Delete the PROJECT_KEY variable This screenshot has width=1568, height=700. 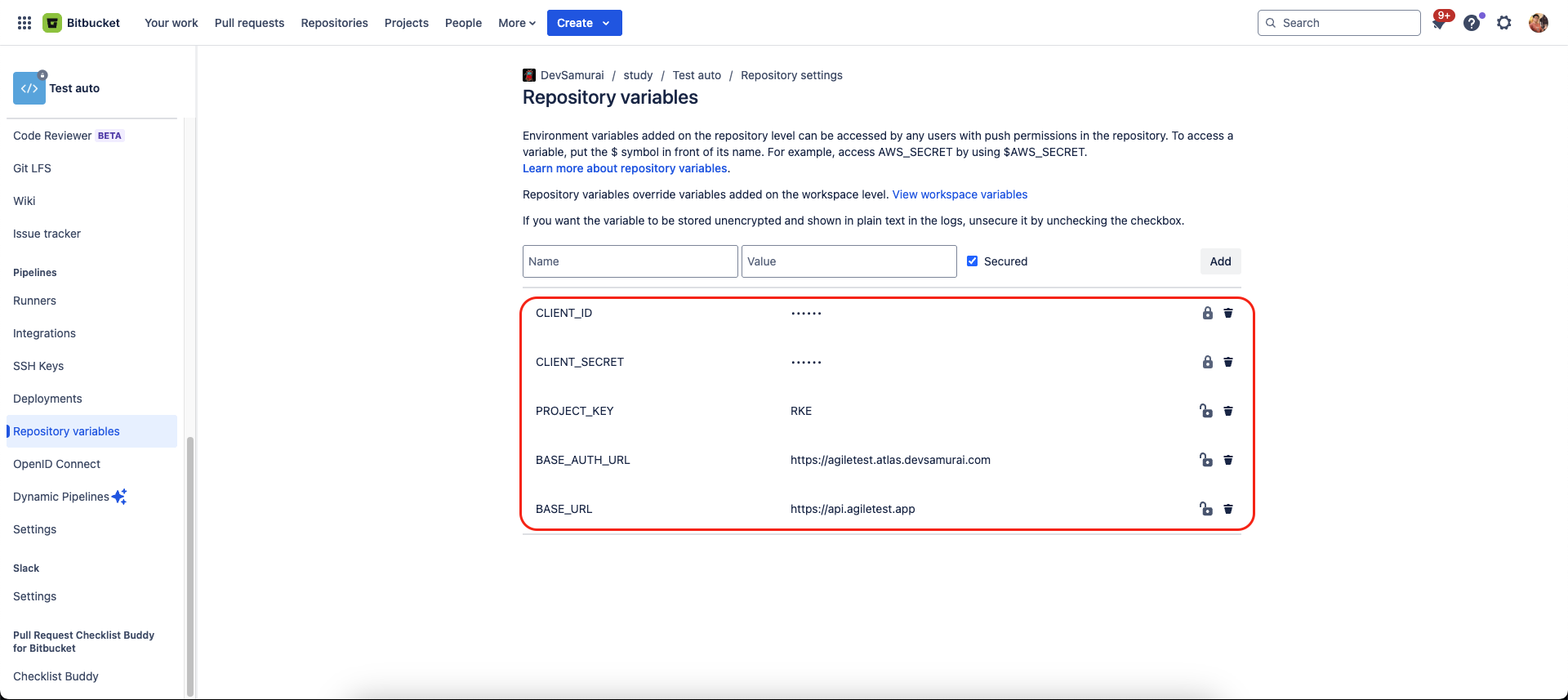1228,411
